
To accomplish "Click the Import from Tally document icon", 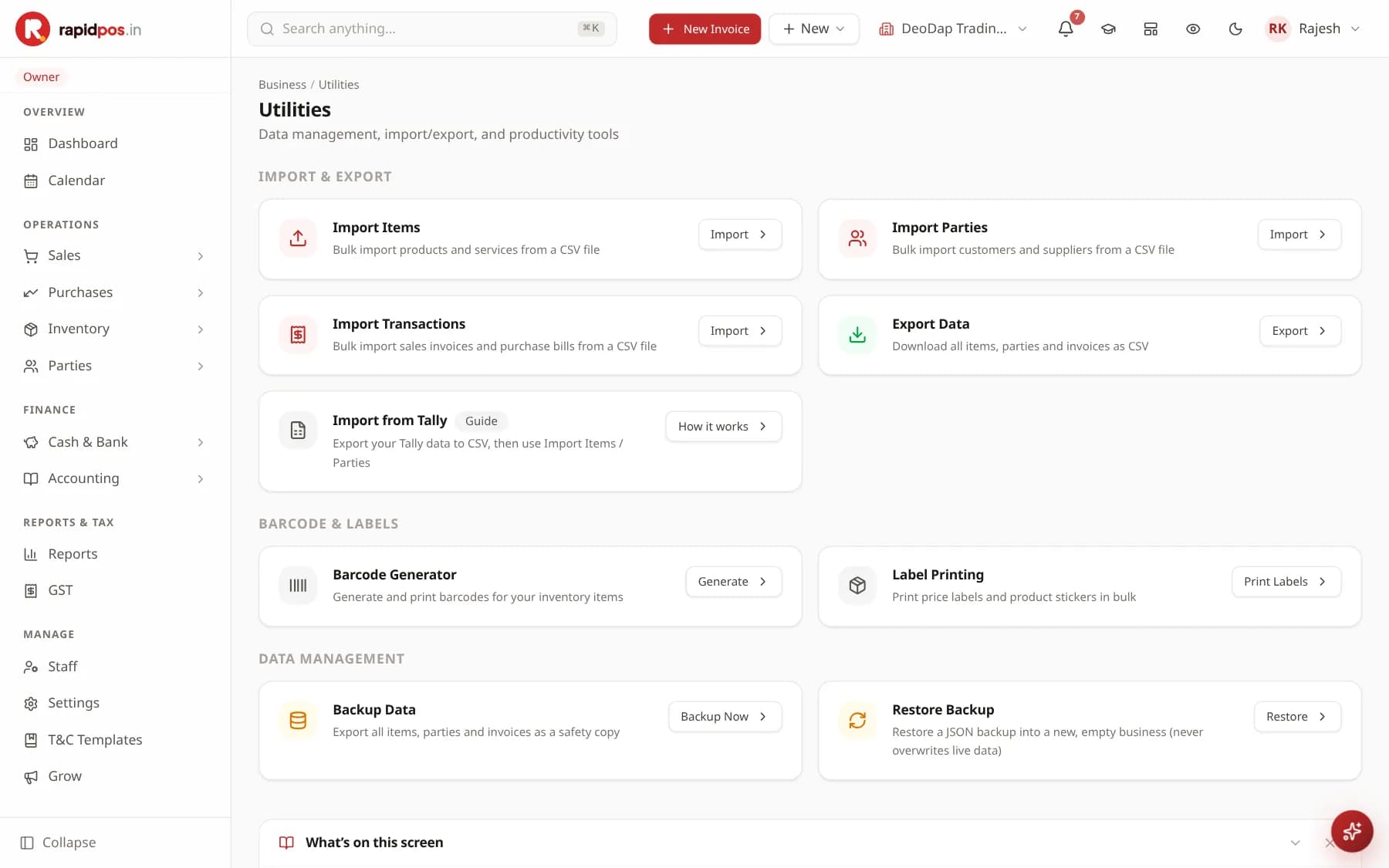I will tap(298, 431).
